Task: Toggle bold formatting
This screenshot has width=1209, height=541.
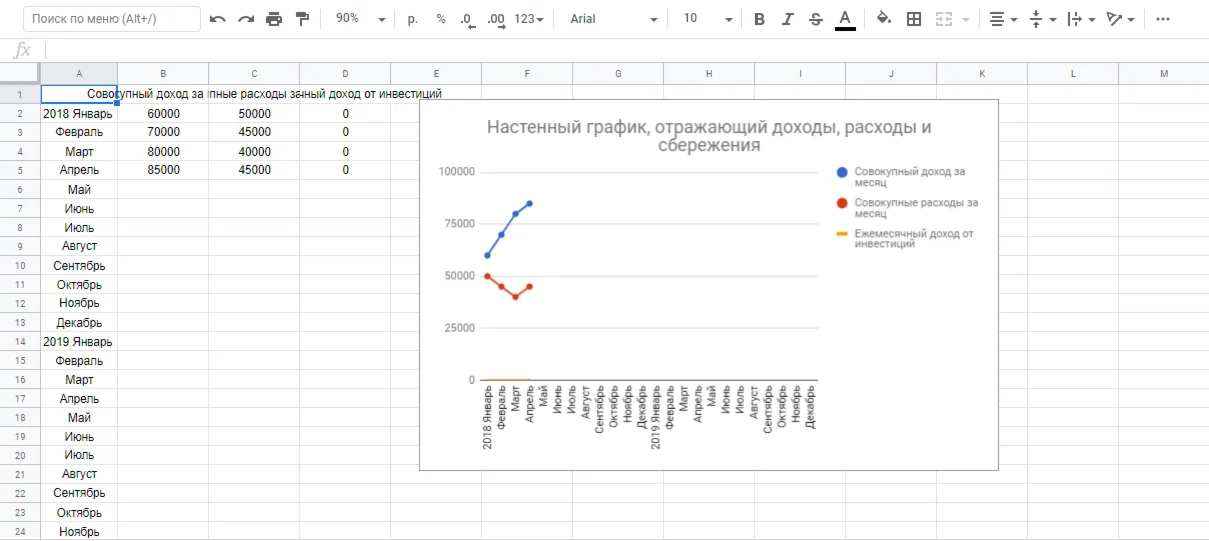Action: 759,19
